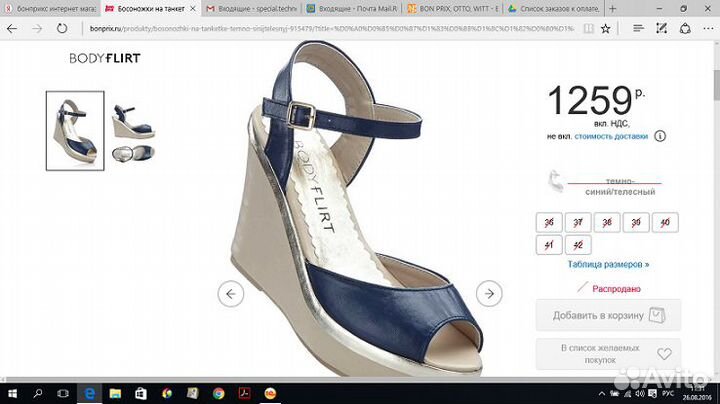Choose size 38
Viewport: 720px width, 404px height.
pyautogui.click(x=607, y=223)
